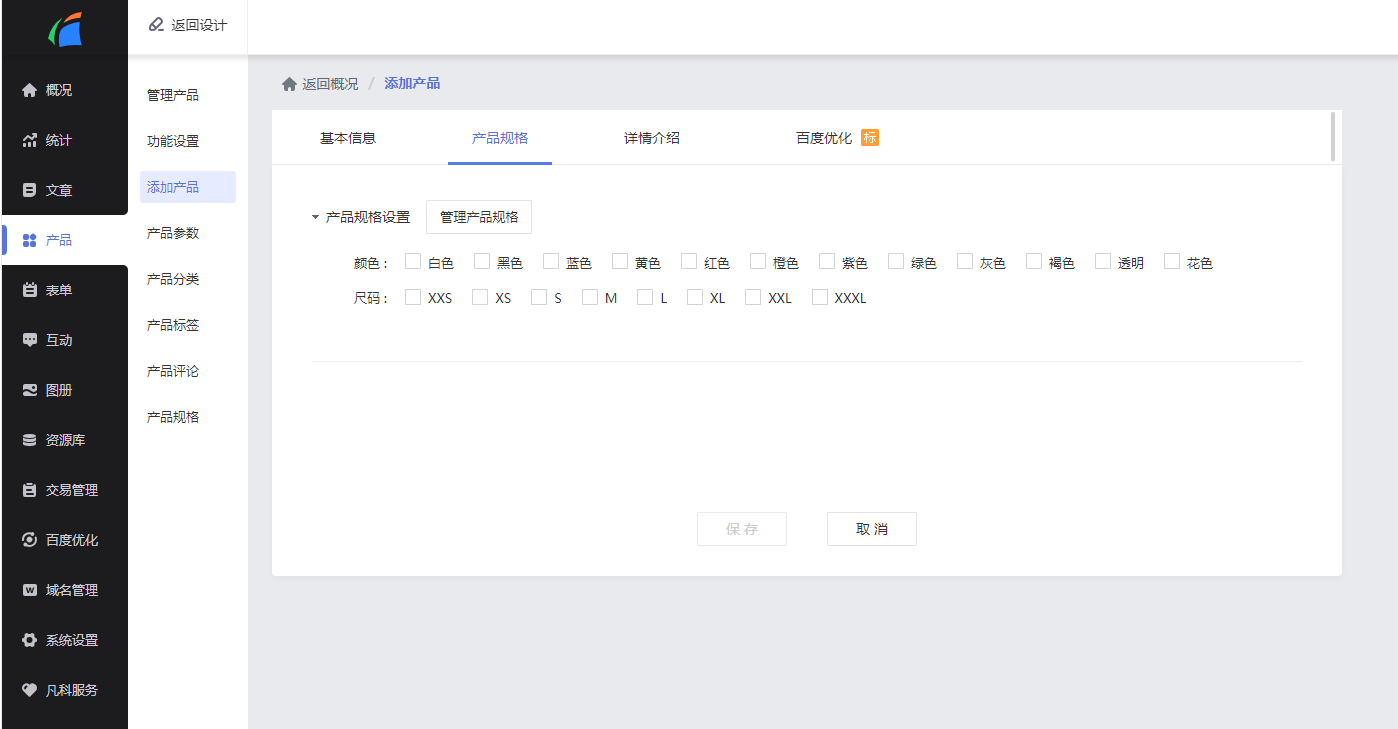Click the 凡科服务 heart icon
This screenshot has width=1398, height=729.
point(29,690)
